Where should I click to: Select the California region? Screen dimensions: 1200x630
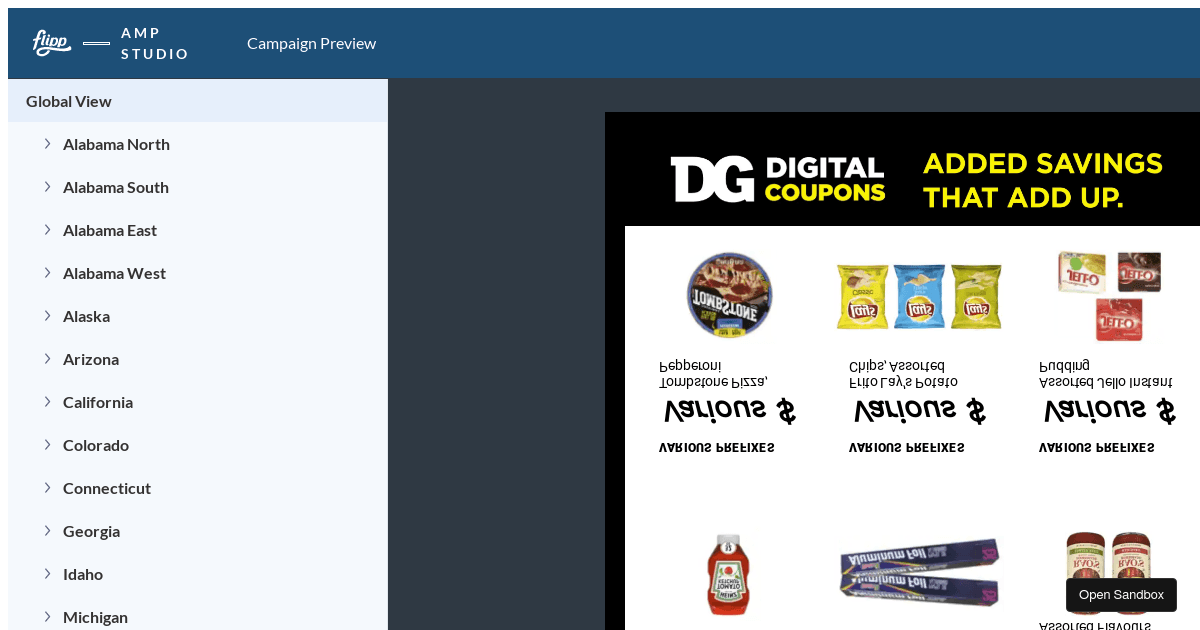click(x=98, y=402)
